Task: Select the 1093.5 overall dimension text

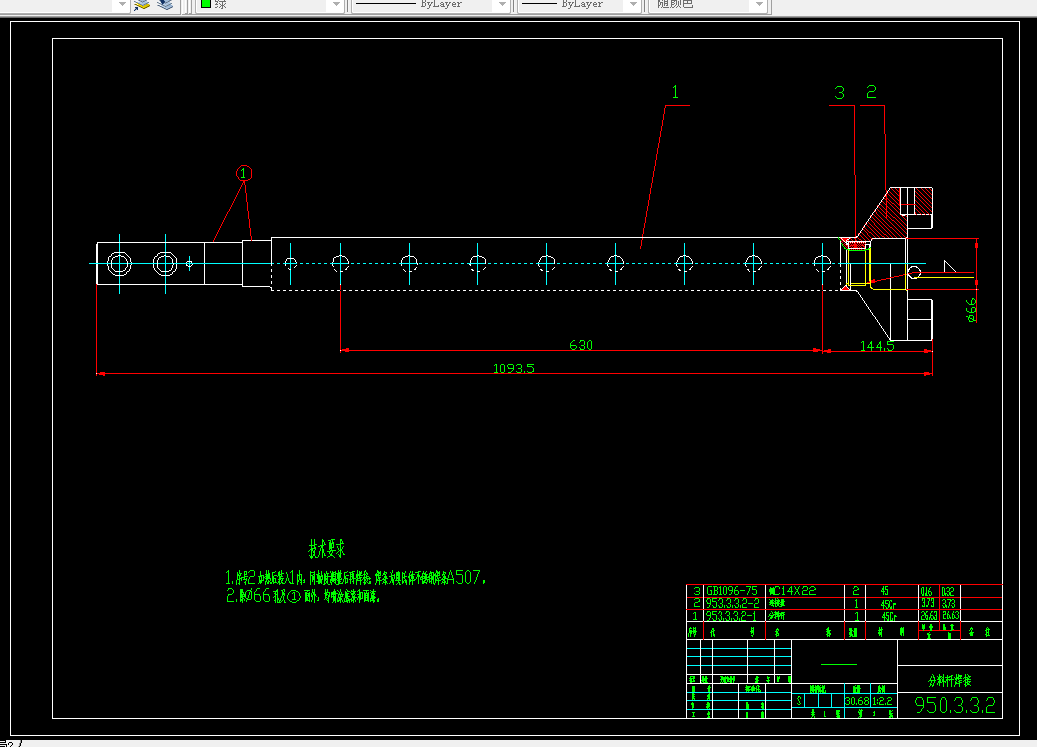Action: coord(513,368)
